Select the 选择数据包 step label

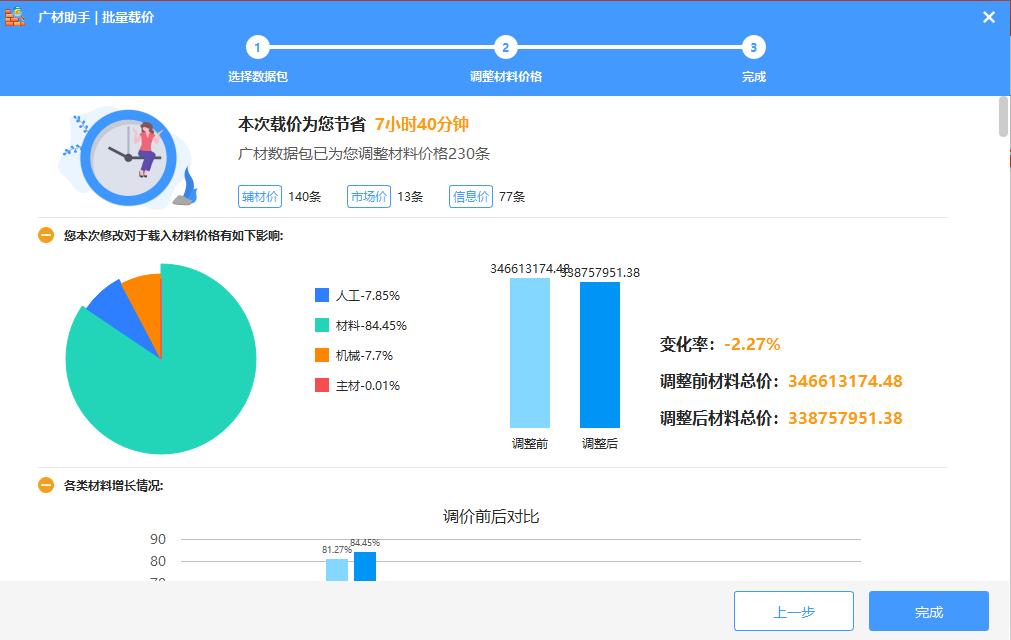(258, 76)
